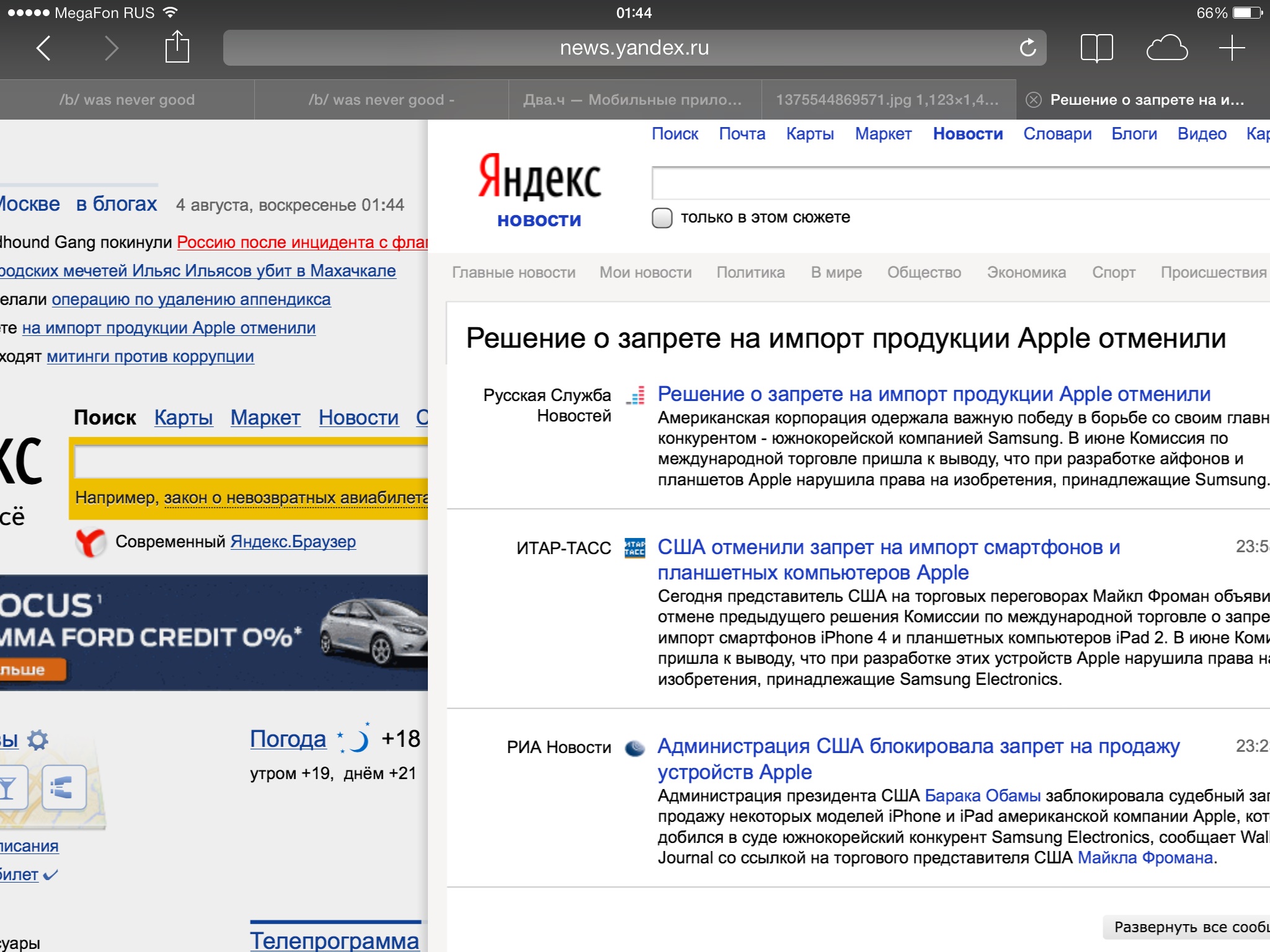Select 'Происшествия' news category
The width and height of the screenshot is (1270, 952).
point(1214,273)
